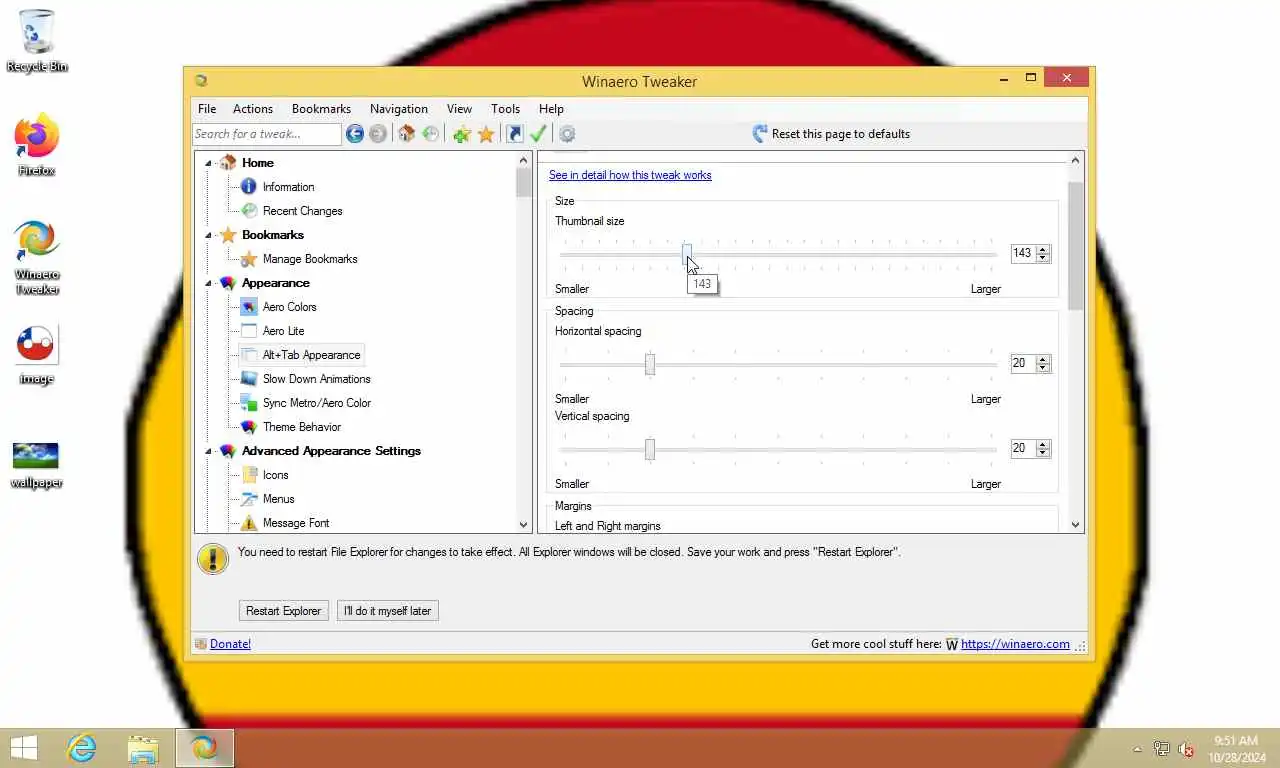Go to the Home page via house icon
This screenshot has height=768, width=1280.
coord(406,134)
